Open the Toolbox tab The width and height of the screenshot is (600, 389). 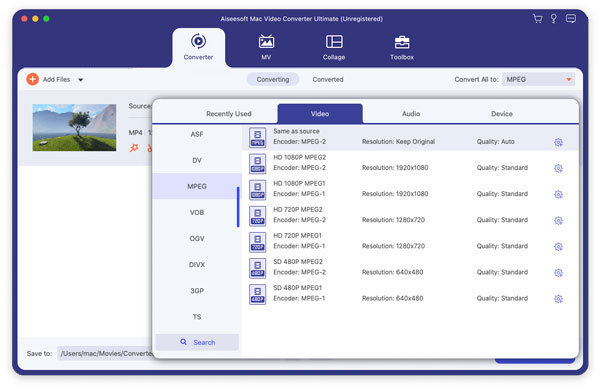coord(402,47)
